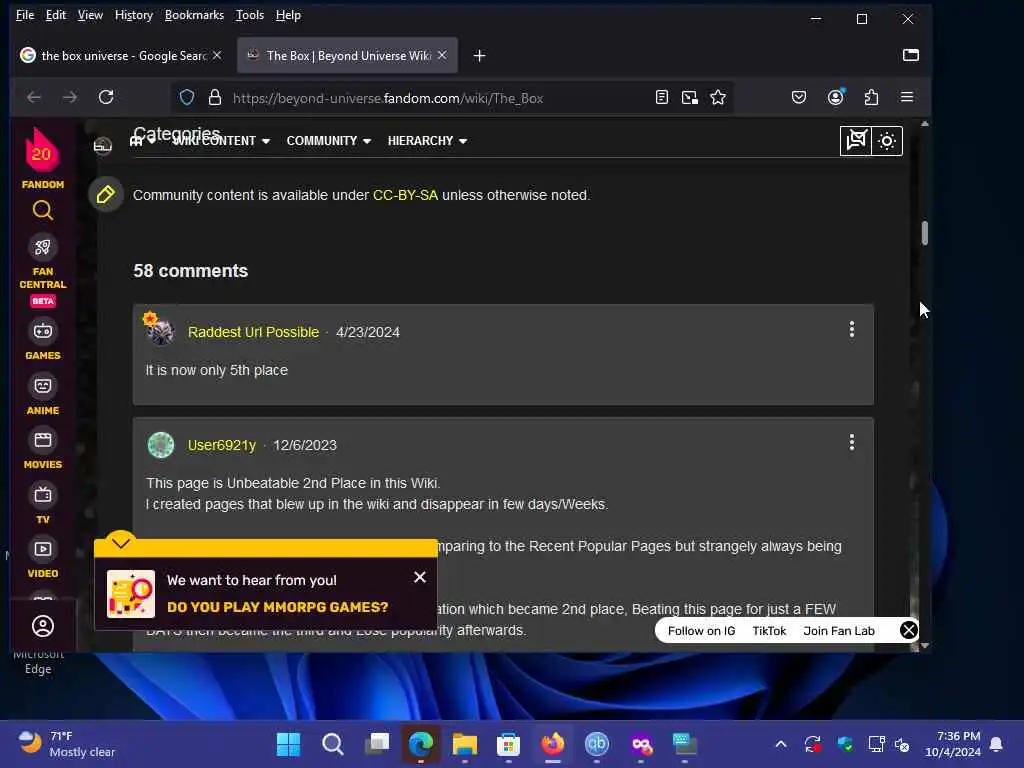This screenshot has height=768, width=1024.
Task: Open the Fandom sidebar search icon
Action: [x=42, y=211]
